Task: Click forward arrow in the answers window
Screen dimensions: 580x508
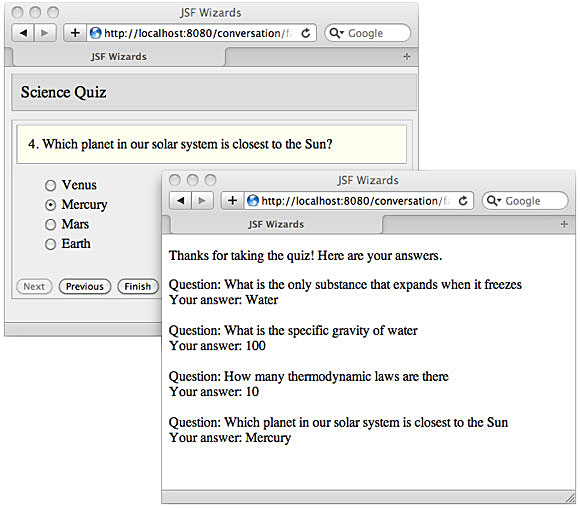Action: click(x=202, y=201)
